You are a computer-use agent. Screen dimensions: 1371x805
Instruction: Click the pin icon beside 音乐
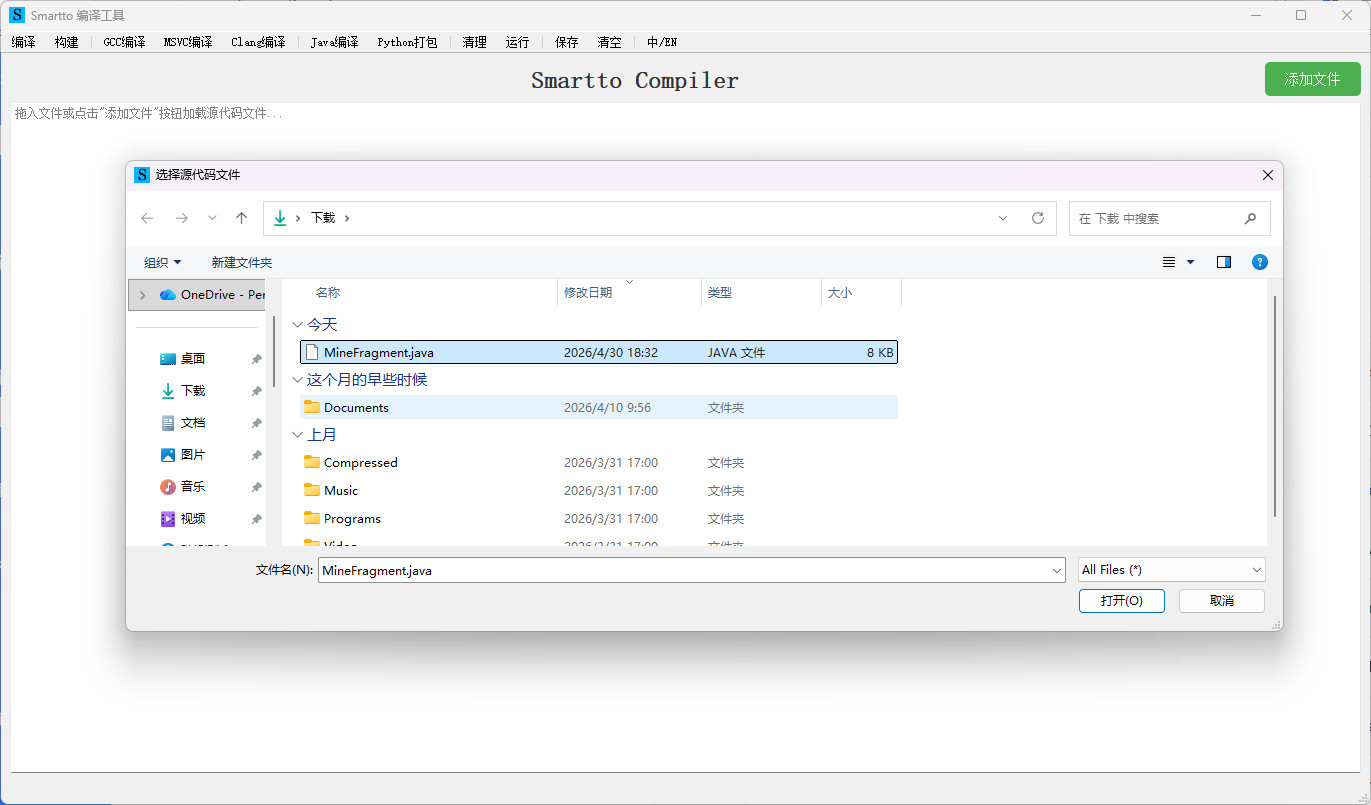coord(256,487)
